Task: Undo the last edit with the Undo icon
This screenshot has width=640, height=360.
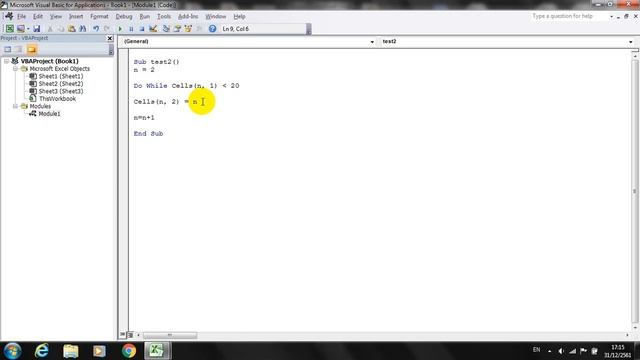Action: point(96,29)
